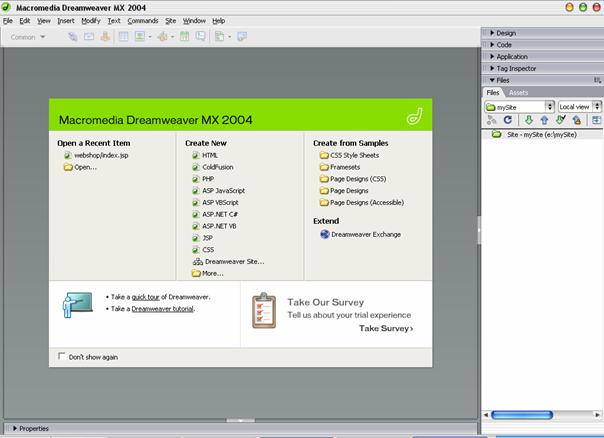The height and width of the screenshot is (438, 604).
Task: Select Site - mySite (e:\mySite) tree row
Action: tap(542, 134)
